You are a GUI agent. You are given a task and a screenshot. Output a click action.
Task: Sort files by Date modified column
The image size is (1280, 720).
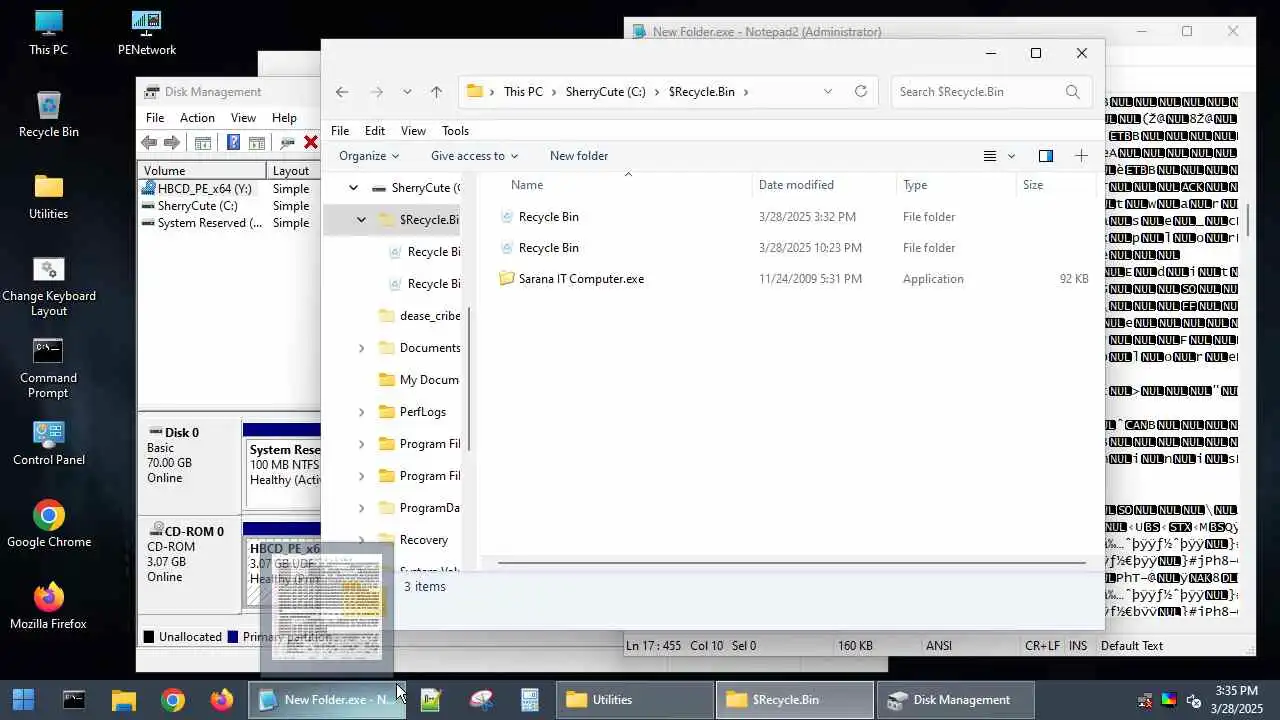(x=796, y=185)
